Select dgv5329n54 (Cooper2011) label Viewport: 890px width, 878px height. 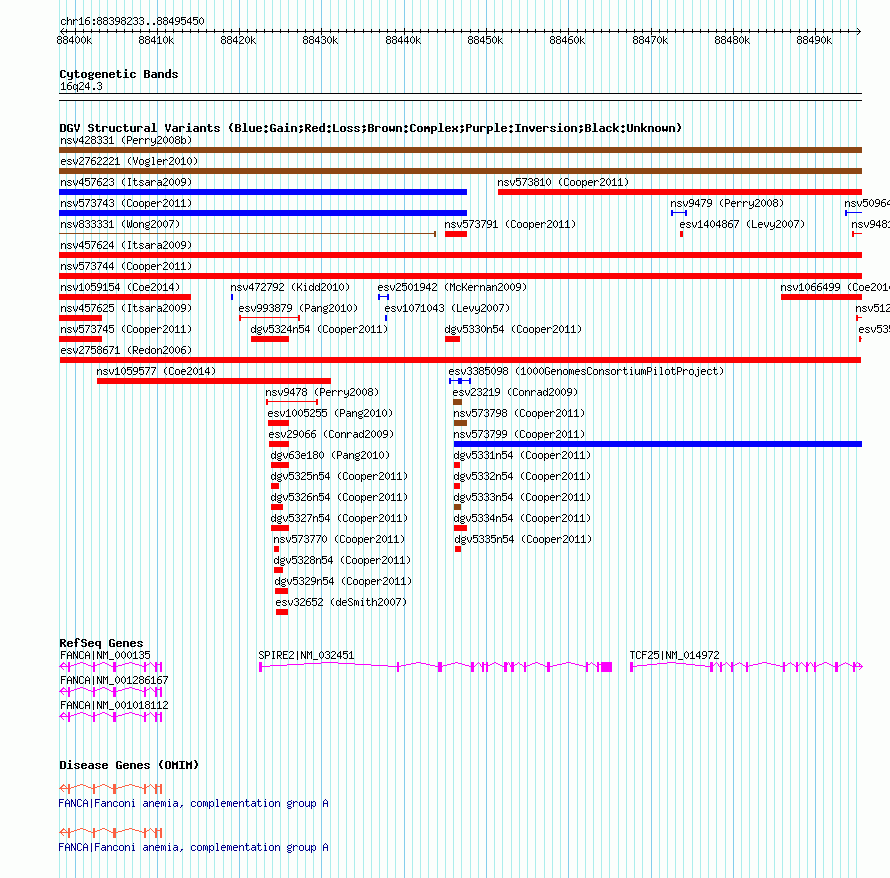point(343,581)
